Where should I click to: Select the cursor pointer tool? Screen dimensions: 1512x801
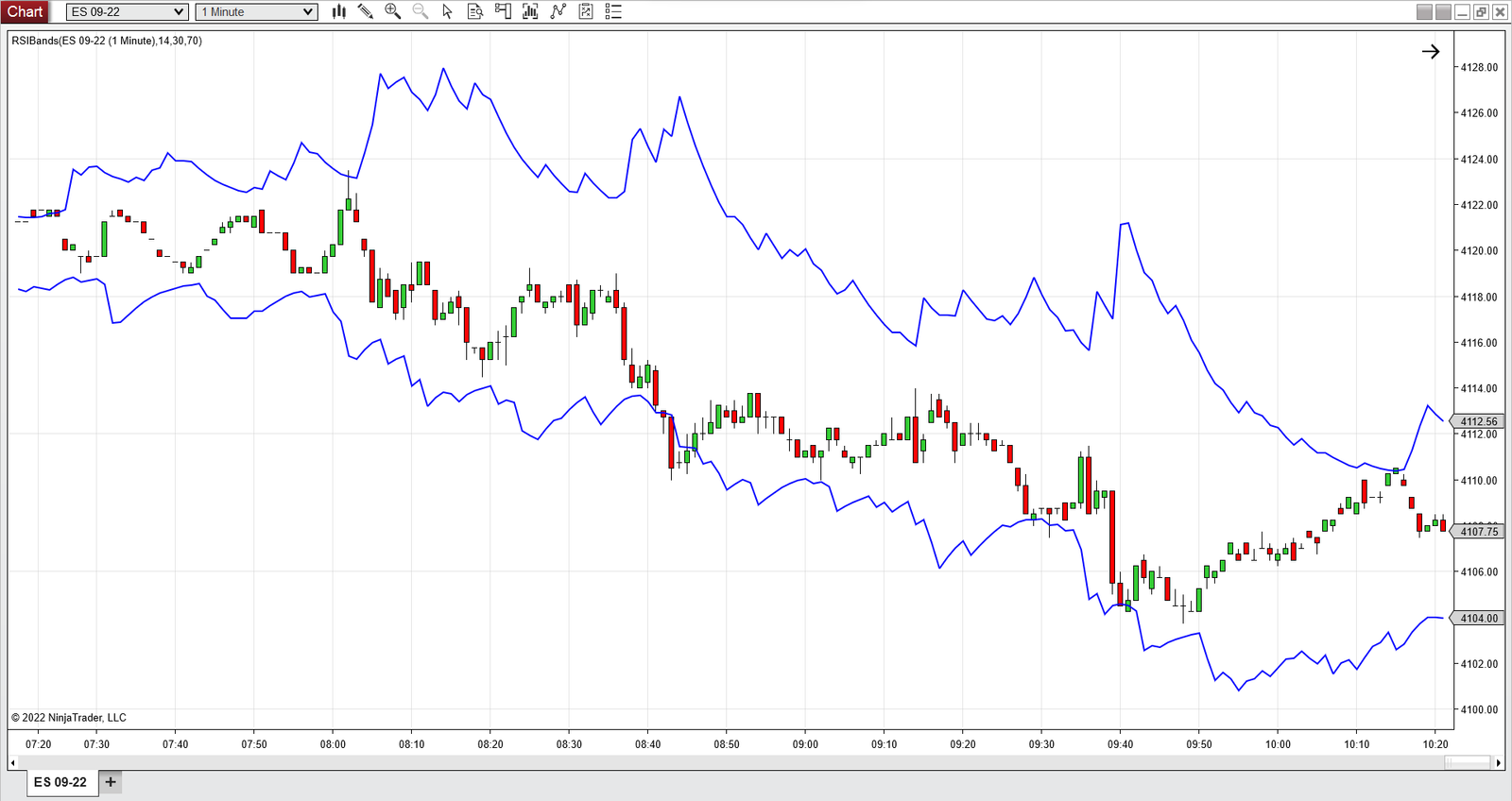(x=448, y=11)
